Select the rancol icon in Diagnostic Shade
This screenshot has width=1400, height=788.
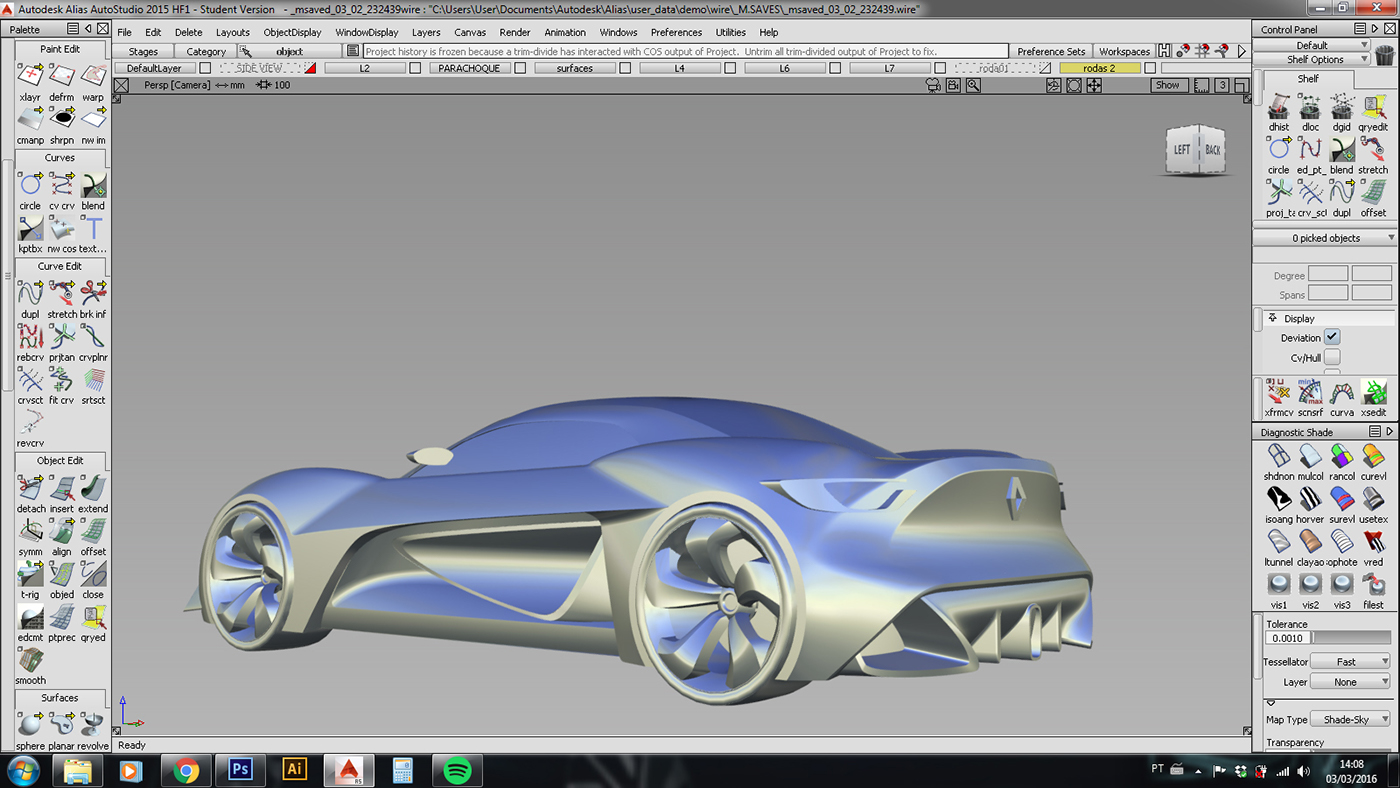1342,457
